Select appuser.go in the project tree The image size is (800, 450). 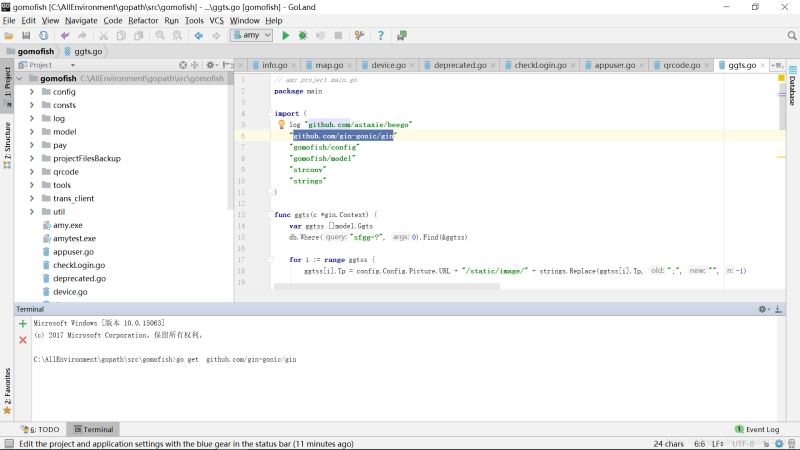pyautogui.click(x=73, y=252)
